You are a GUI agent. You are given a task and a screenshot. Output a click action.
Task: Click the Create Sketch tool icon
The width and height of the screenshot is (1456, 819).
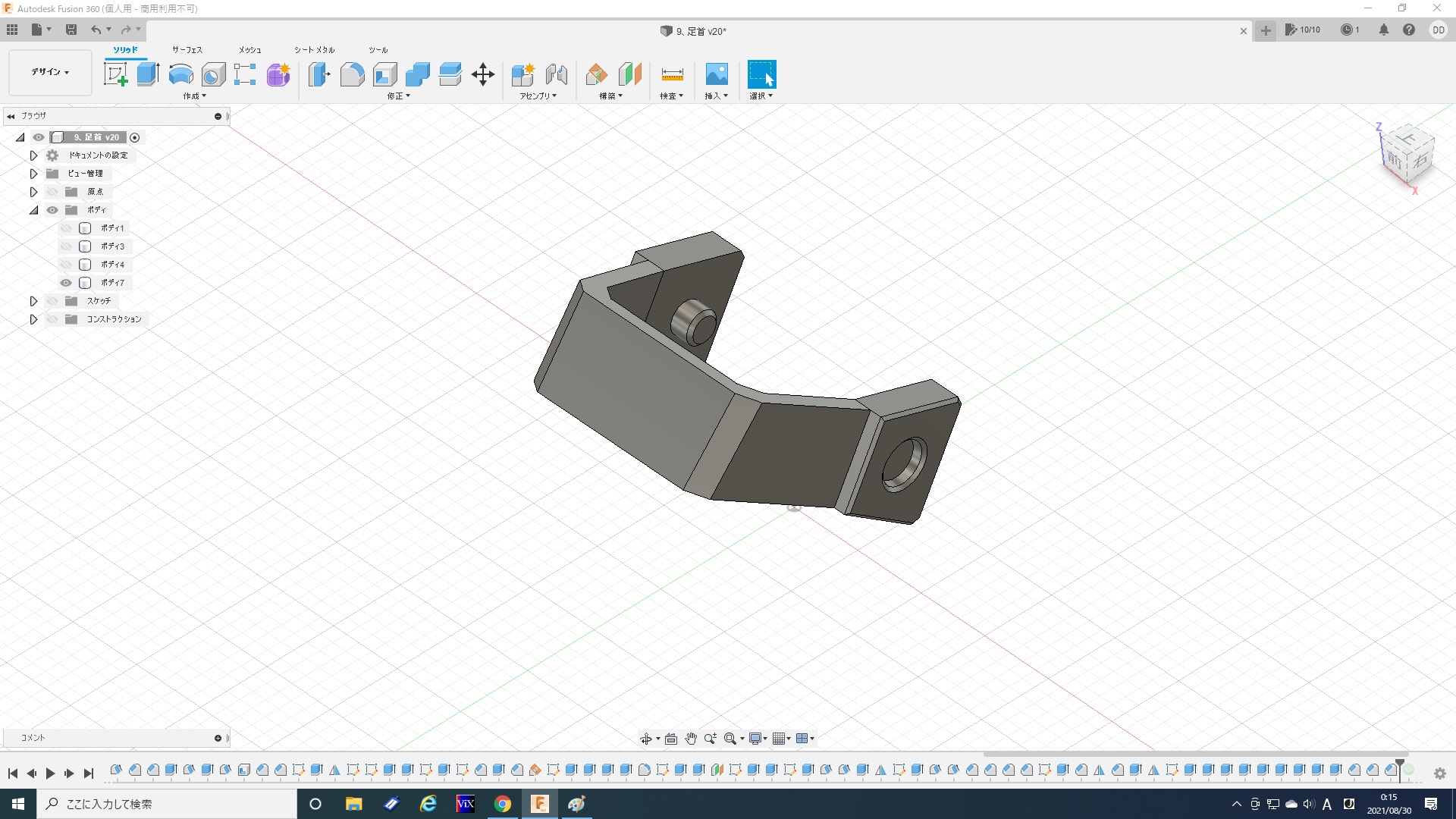point(115,74)
